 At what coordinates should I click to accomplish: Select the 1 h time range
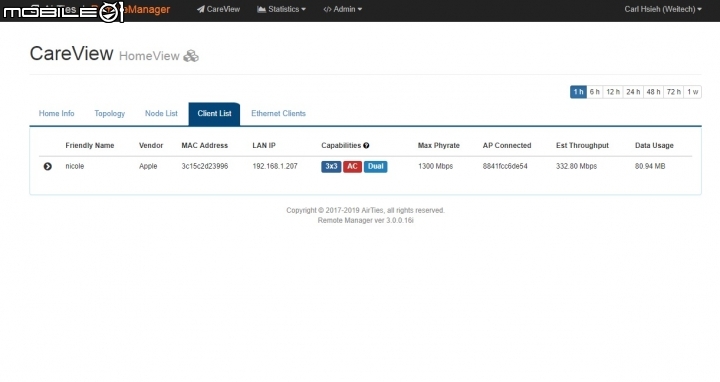[x=578, y=92]
